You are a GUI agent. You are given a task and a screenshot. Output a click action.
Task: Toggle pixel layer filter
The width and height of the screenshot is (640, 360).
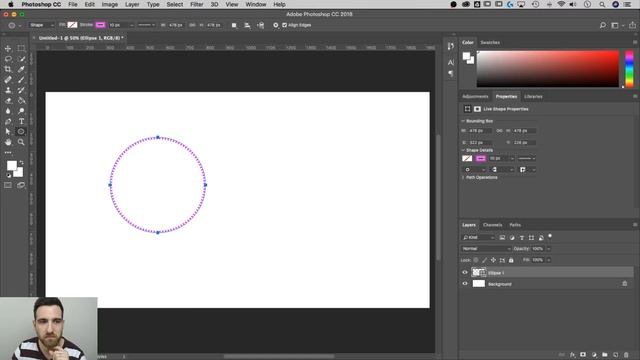coord(502,238)
